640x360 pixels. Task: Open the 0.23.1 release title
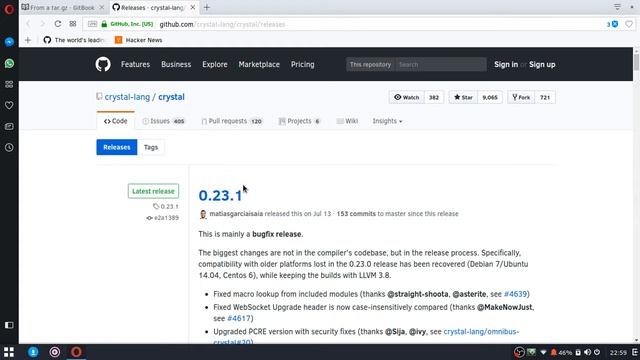(220, 196)
